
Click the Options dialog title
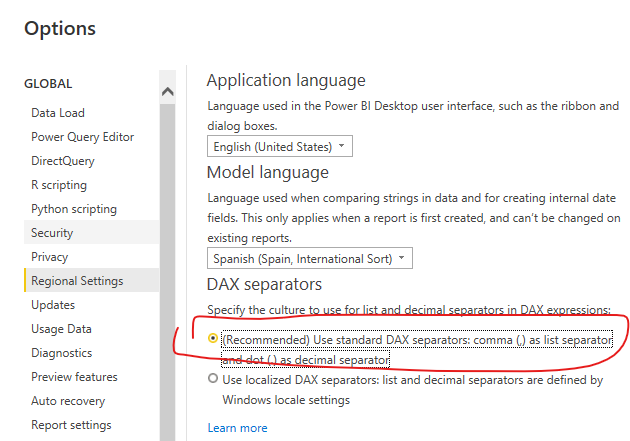60,29
